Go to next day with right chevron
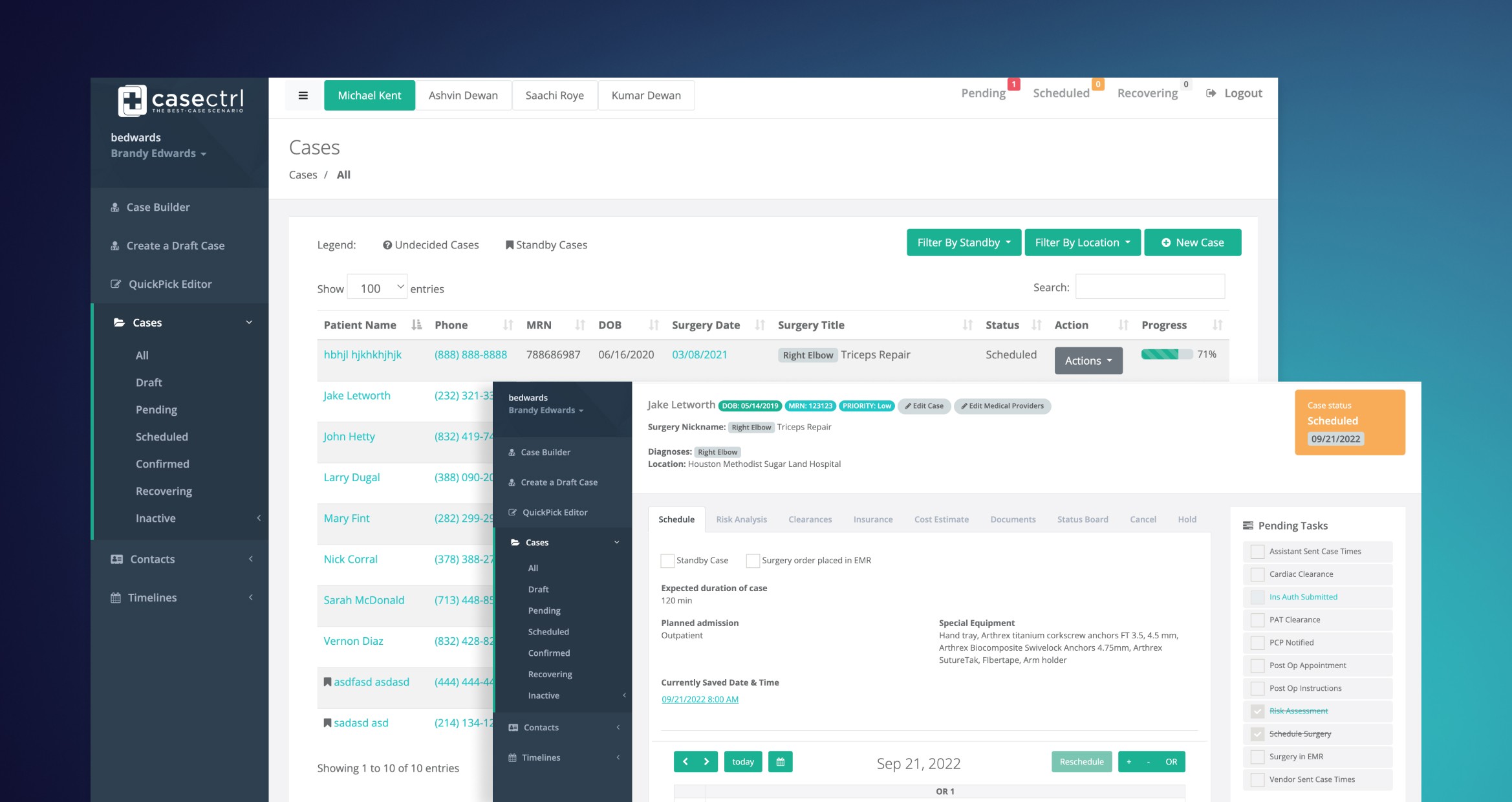1512x802 pixels. point(707,762)
